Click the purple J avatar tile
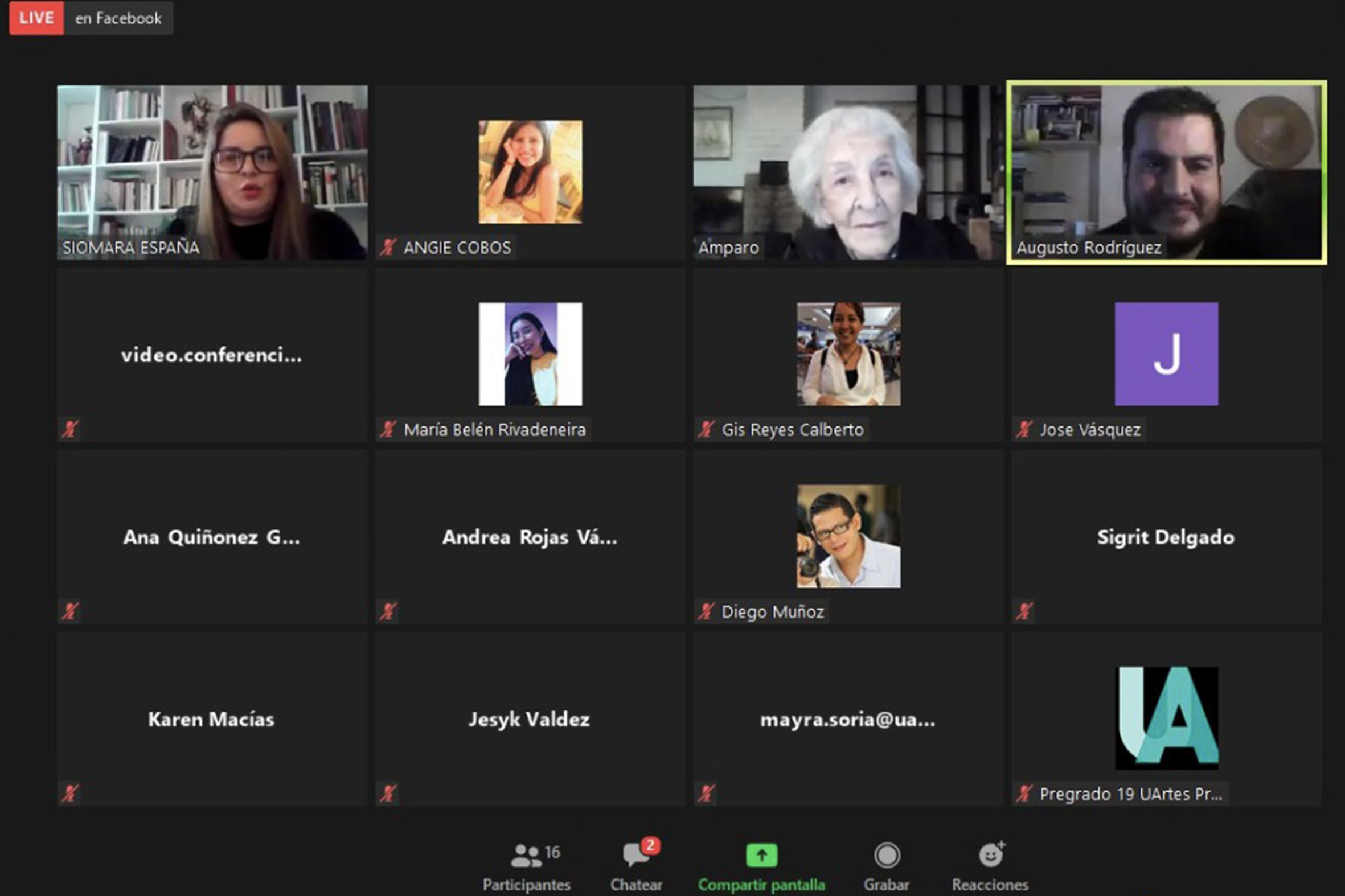 pos(1166,354)
